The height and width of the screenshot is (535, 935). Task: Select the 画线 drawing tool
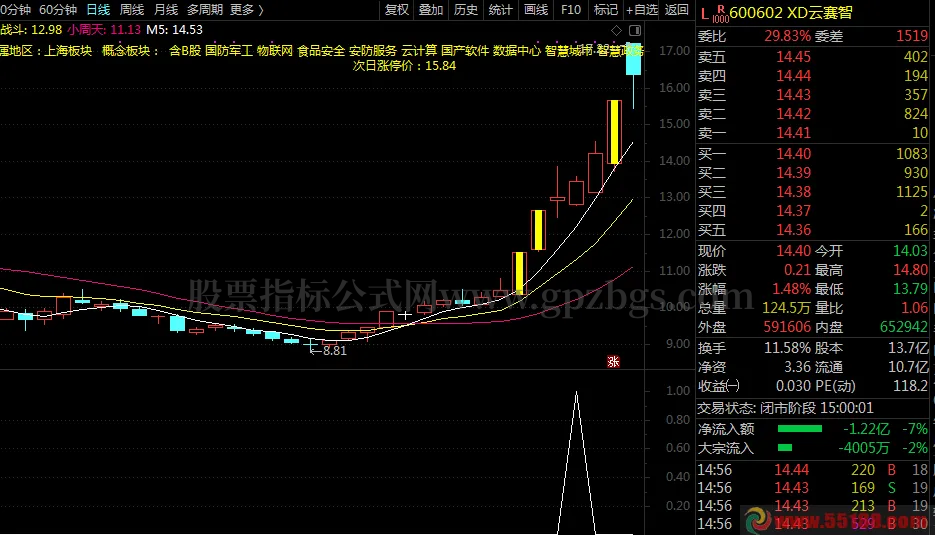pos(536,10)
